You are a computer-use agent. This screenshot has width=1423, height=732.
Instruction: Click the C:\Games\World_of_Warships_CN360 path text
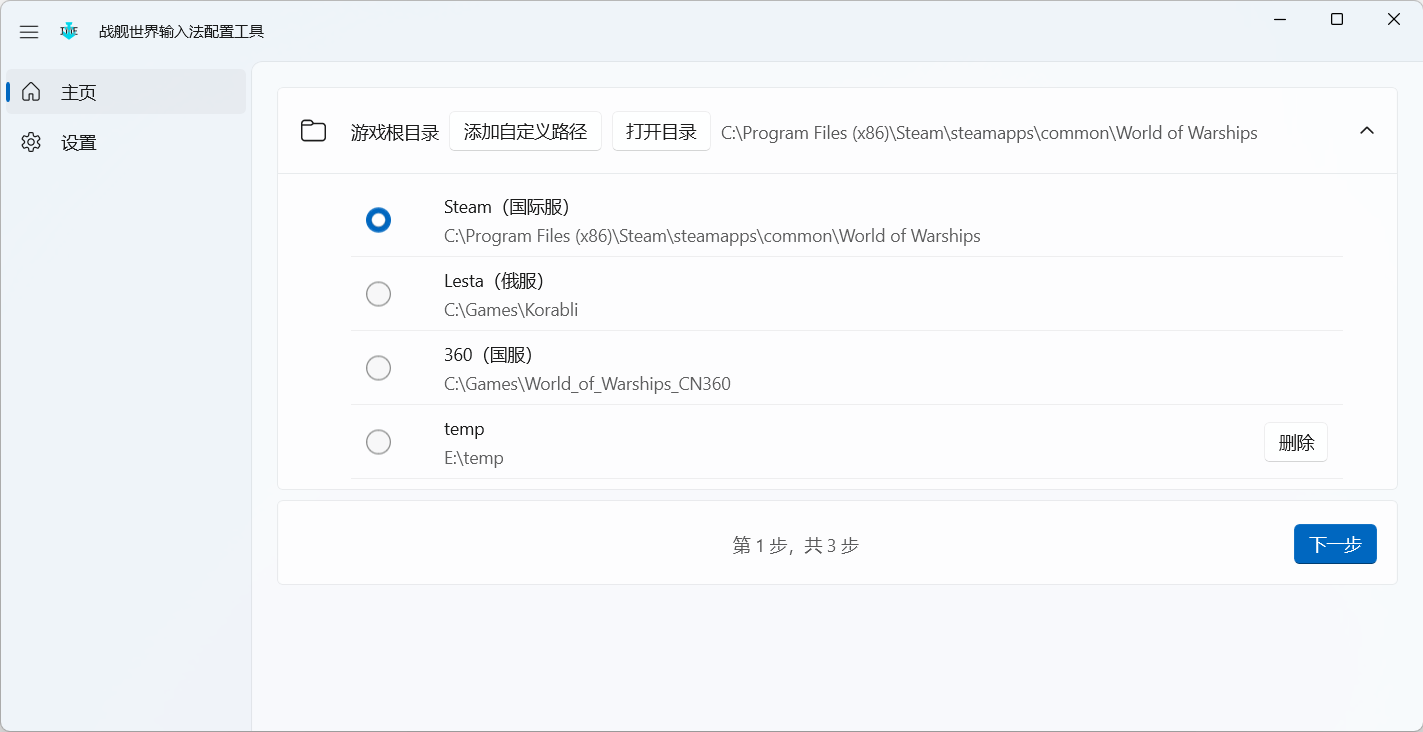pyautogui.click(x=587, y=384)
